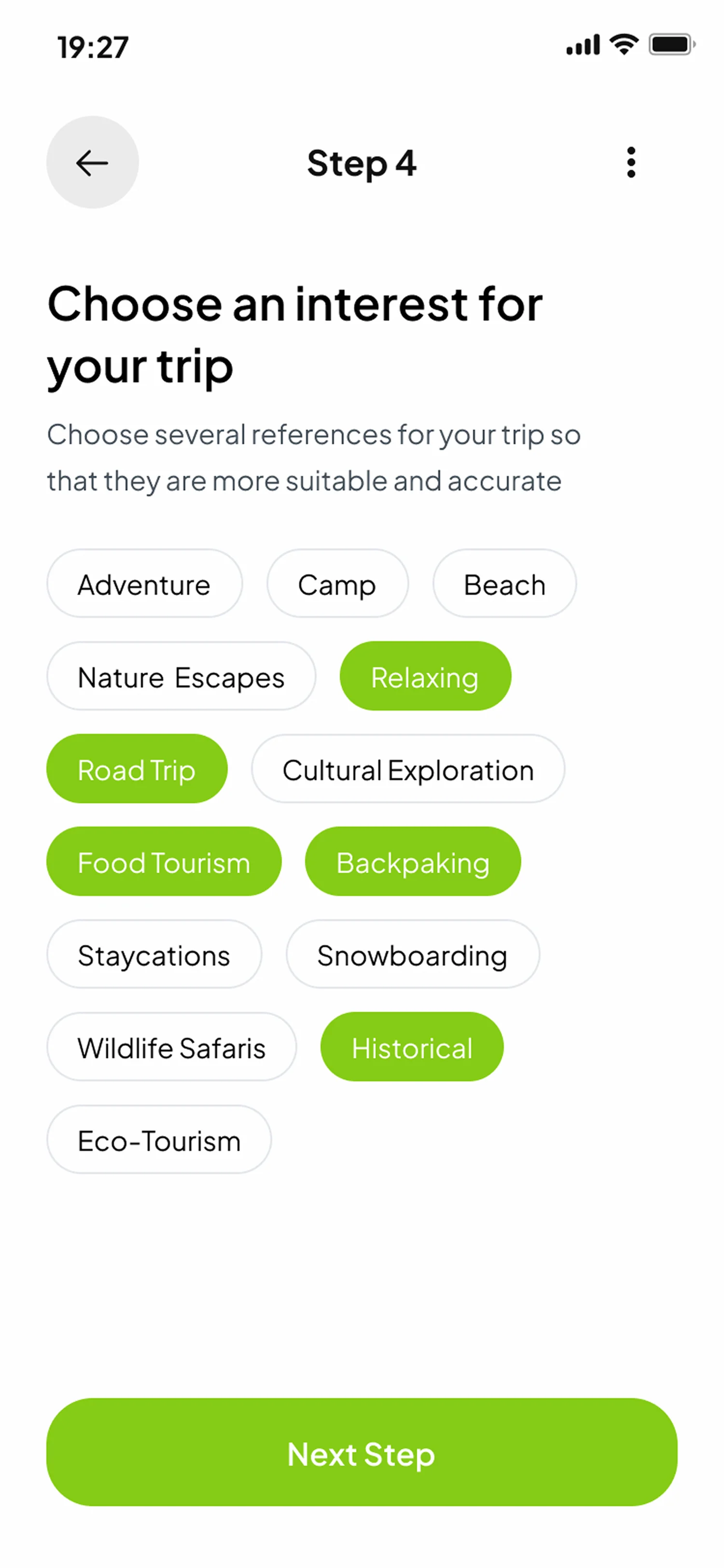Turn off the Food Tourism chip
The width and height of the screenshot is (724, 1568).
(164, 862)
